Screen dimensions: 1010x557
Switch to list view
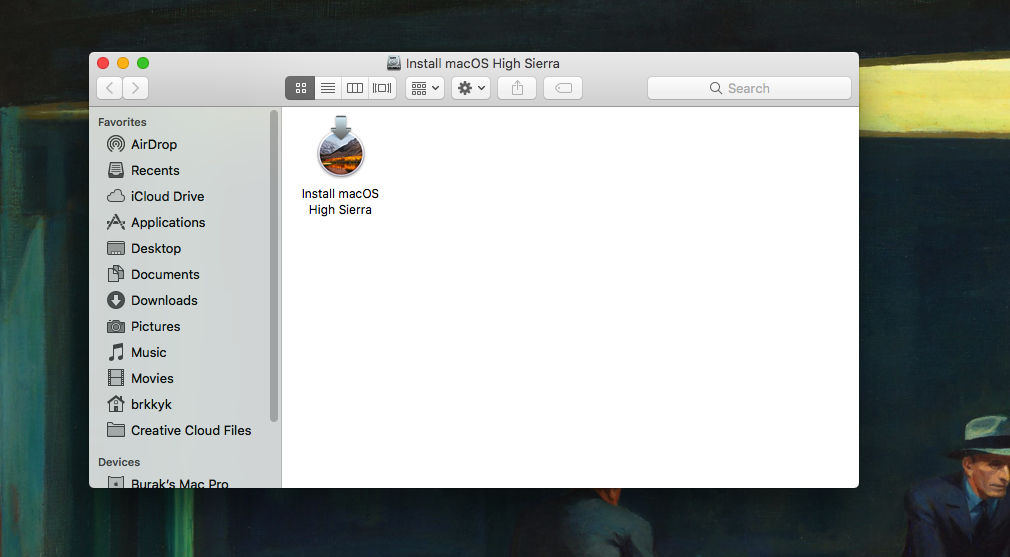(x=328, y=88)
